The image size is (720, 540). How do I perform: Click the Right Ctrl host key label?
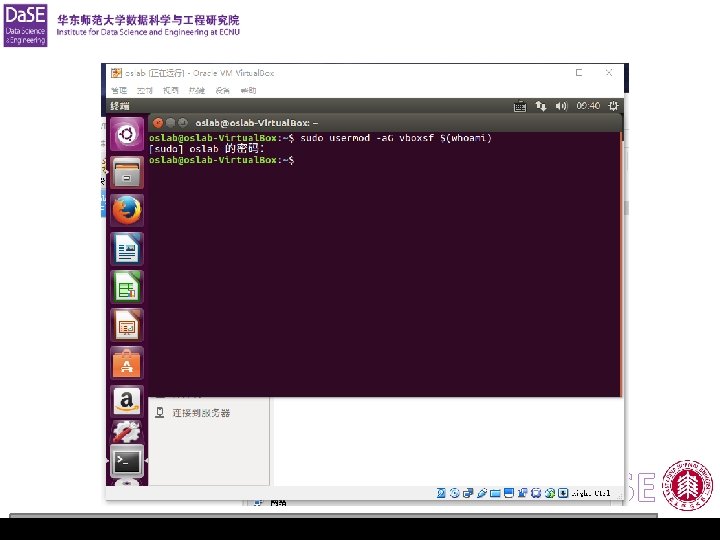pyautogui.click(x=591, y=493)
